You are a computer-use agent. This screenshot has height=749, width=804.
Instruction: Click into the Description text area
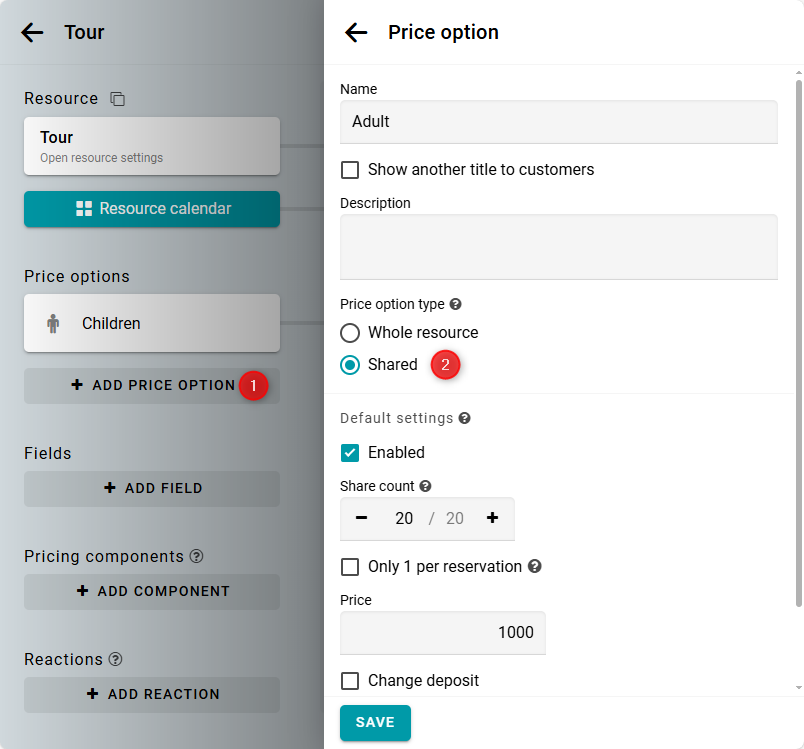point(558,247)
